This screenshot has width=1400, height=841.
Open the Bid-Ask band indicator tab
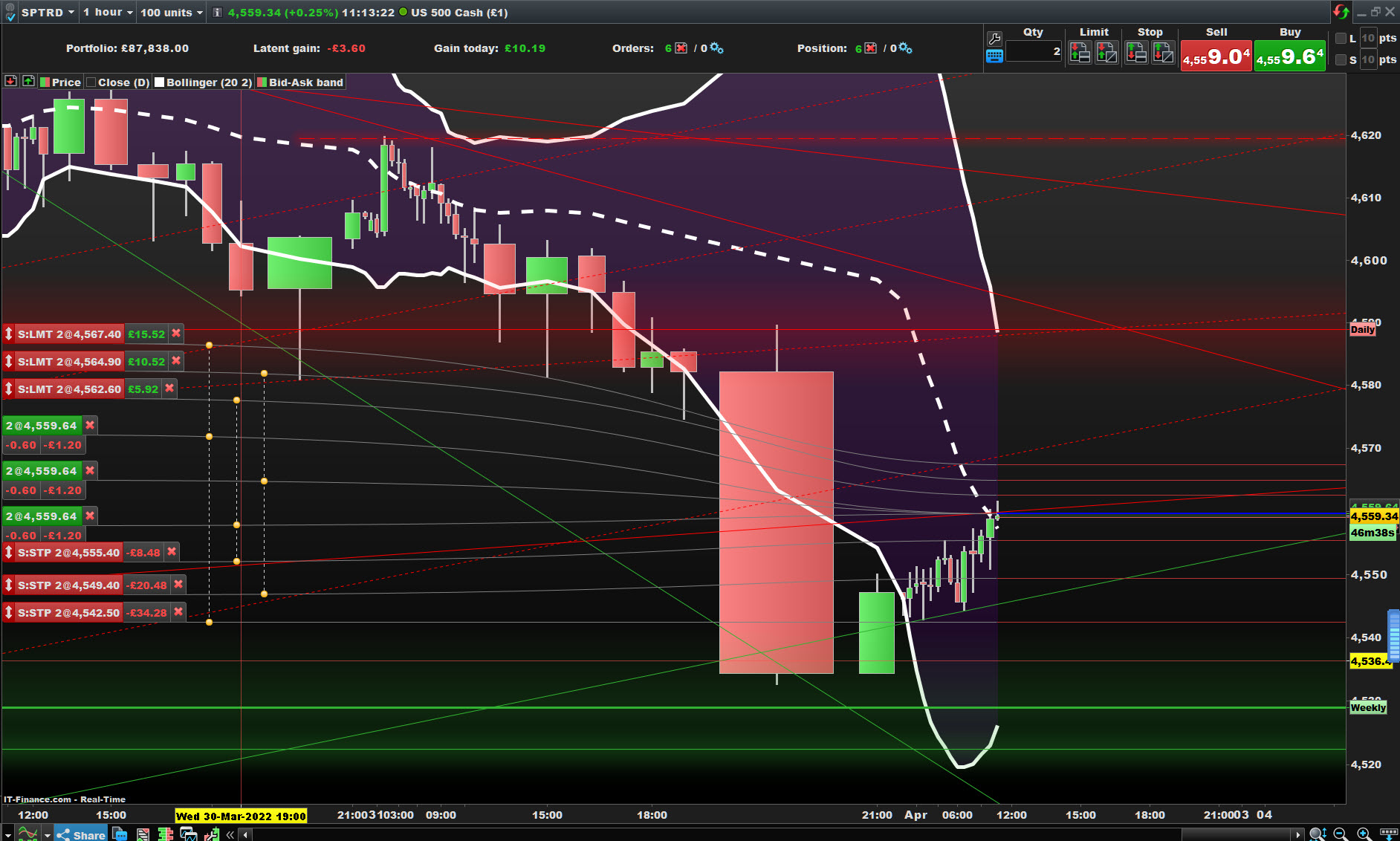coord(300,82)
